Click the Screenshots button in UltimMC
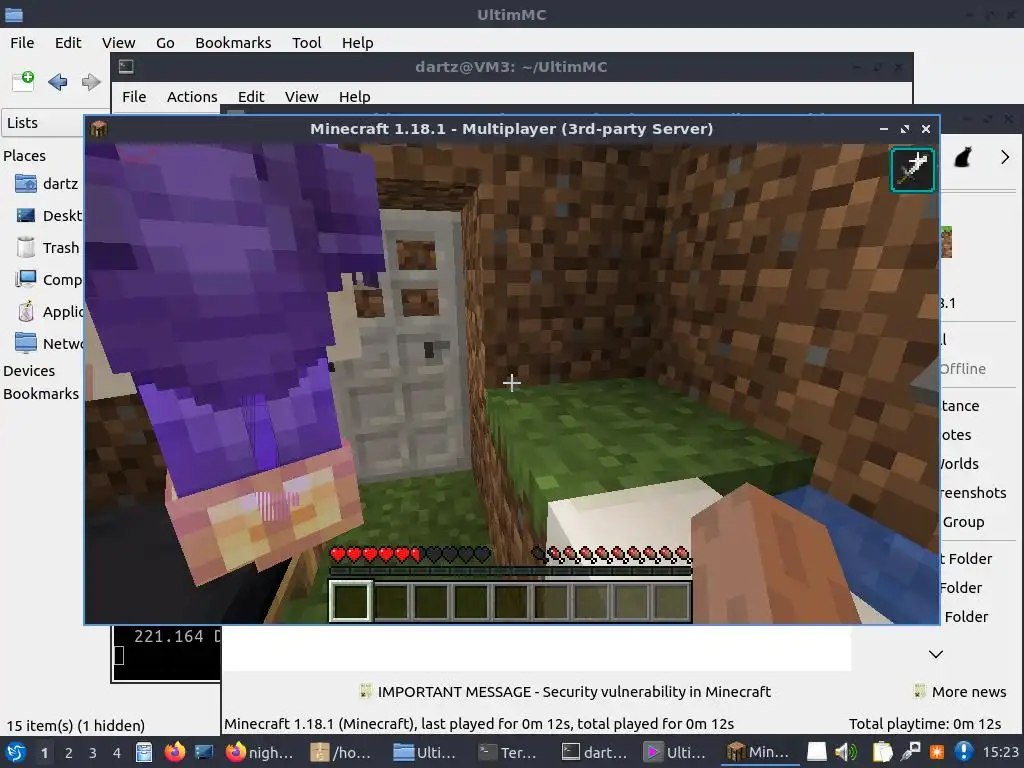 coord(973,493)
